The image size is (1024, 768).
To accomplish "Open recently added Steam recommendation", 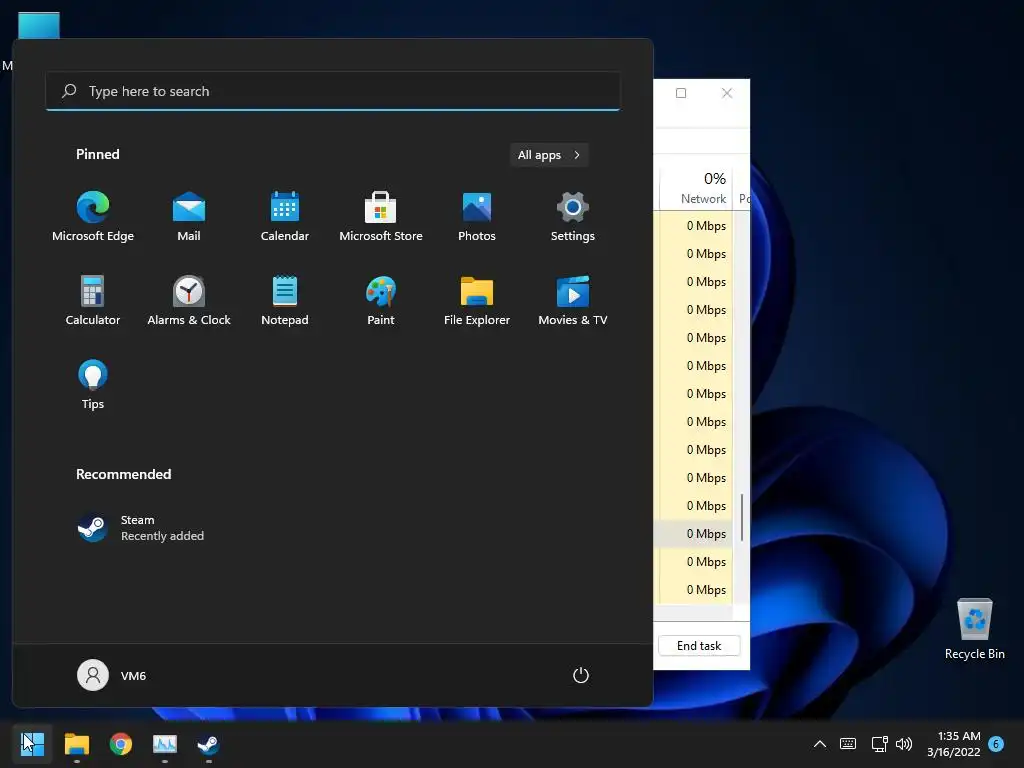I will [140, 528].
